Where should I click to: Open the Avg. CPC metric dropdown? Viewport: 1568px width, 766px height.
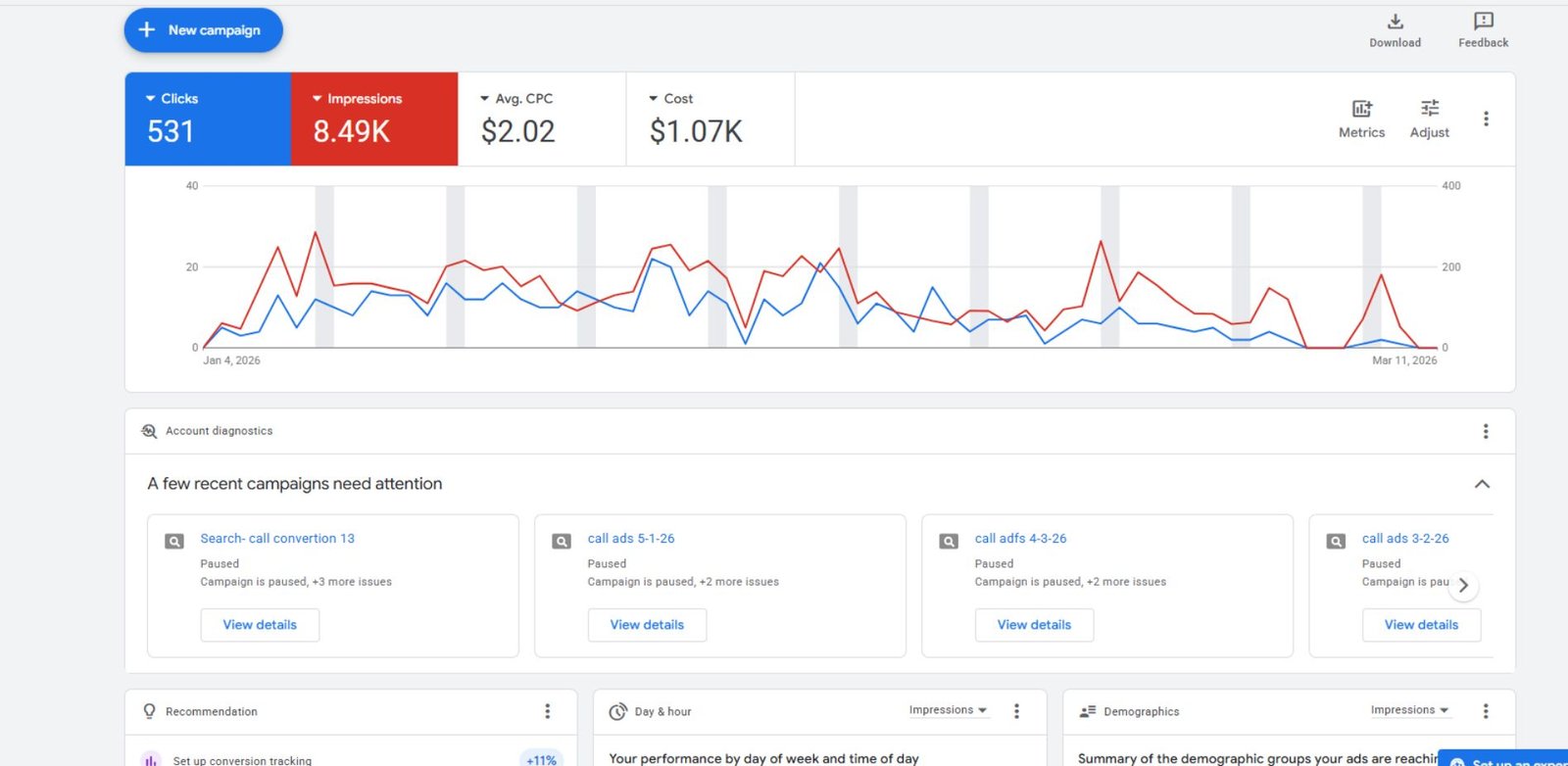click(x=516, y=99)
